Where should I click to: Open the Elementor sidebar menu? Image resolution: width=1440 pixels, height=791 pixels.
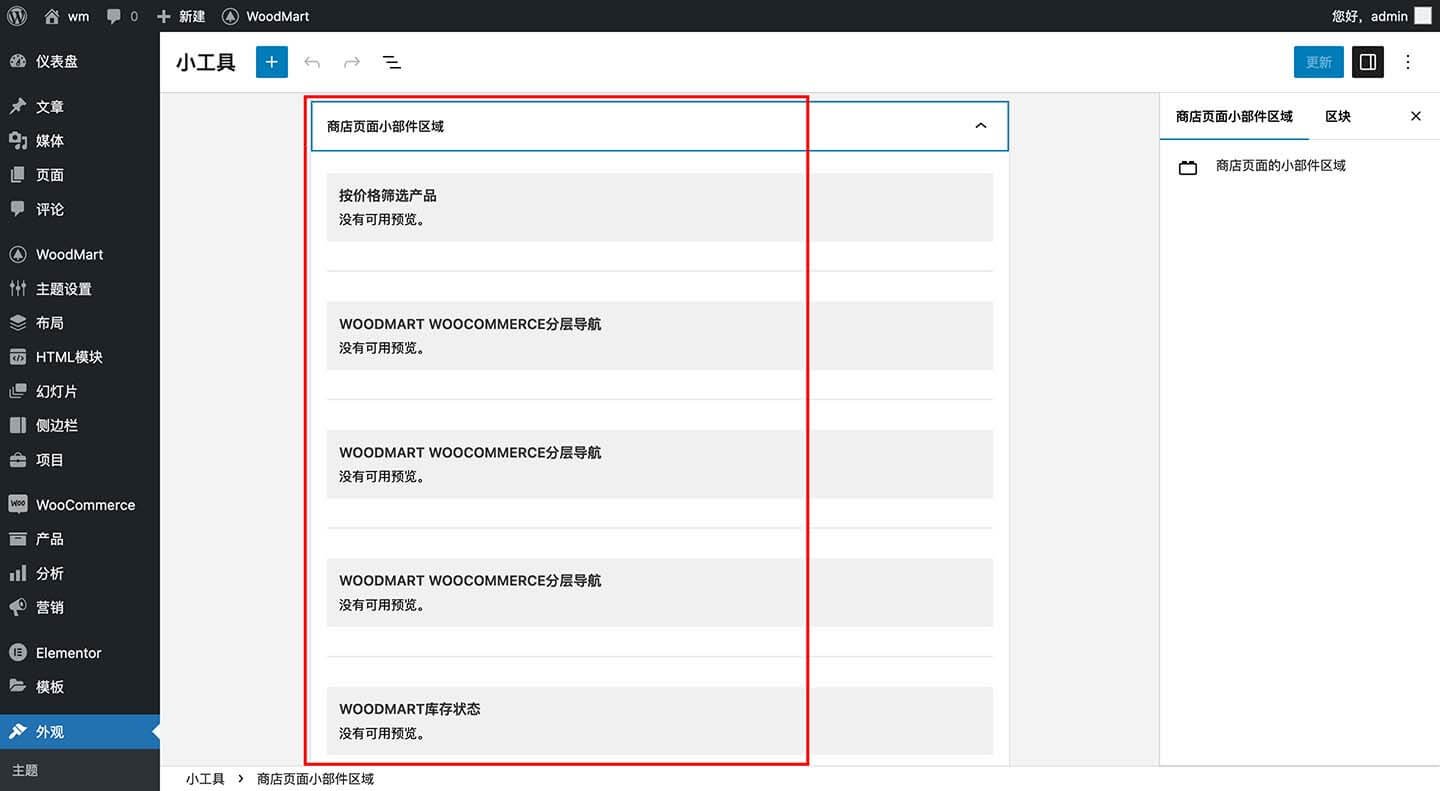click(80, 653)
